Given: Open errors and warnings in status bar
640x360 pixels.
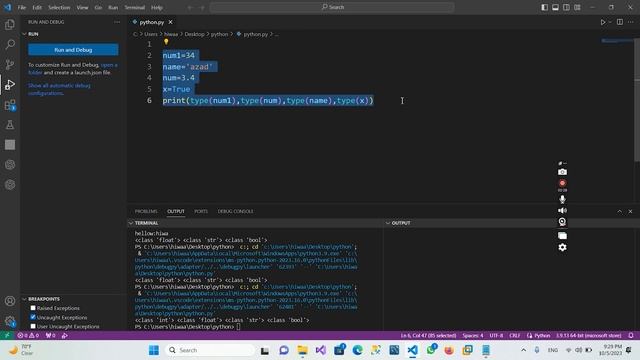Looking at the screenshot, I should (28, 336).
